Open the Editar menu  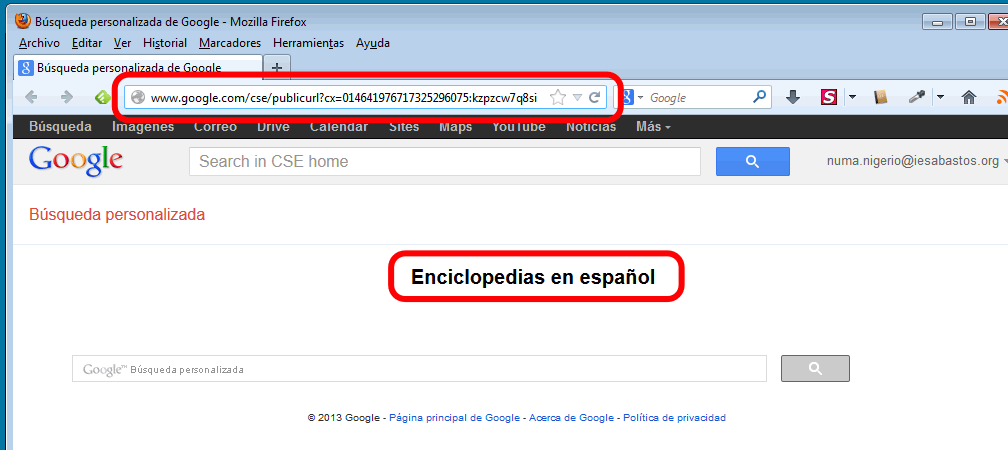pos(87,43)
